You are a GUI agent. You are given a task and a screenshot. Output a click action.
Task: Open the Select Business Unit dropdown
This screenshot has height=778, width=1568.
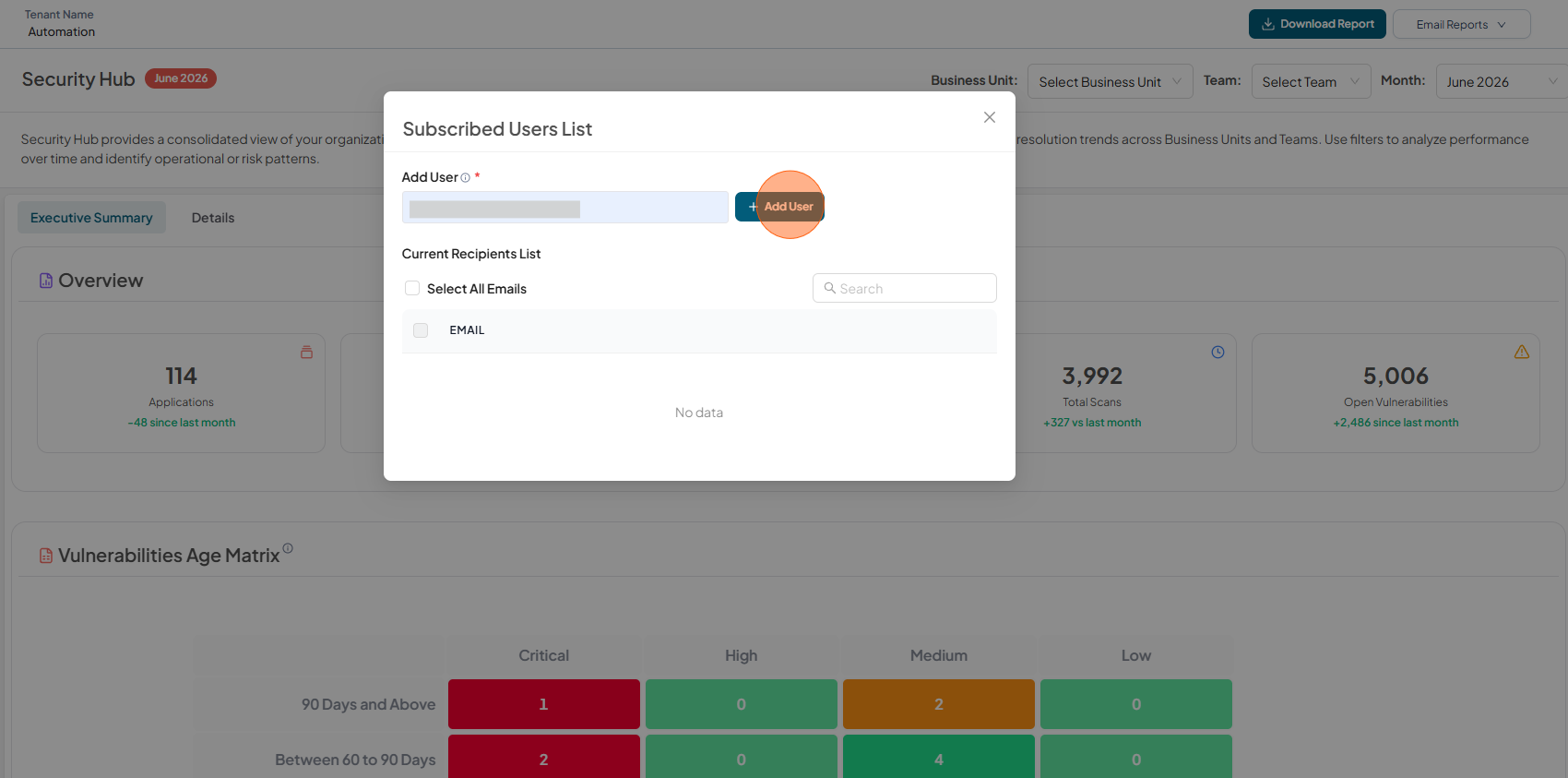[x=1110, y=81]
